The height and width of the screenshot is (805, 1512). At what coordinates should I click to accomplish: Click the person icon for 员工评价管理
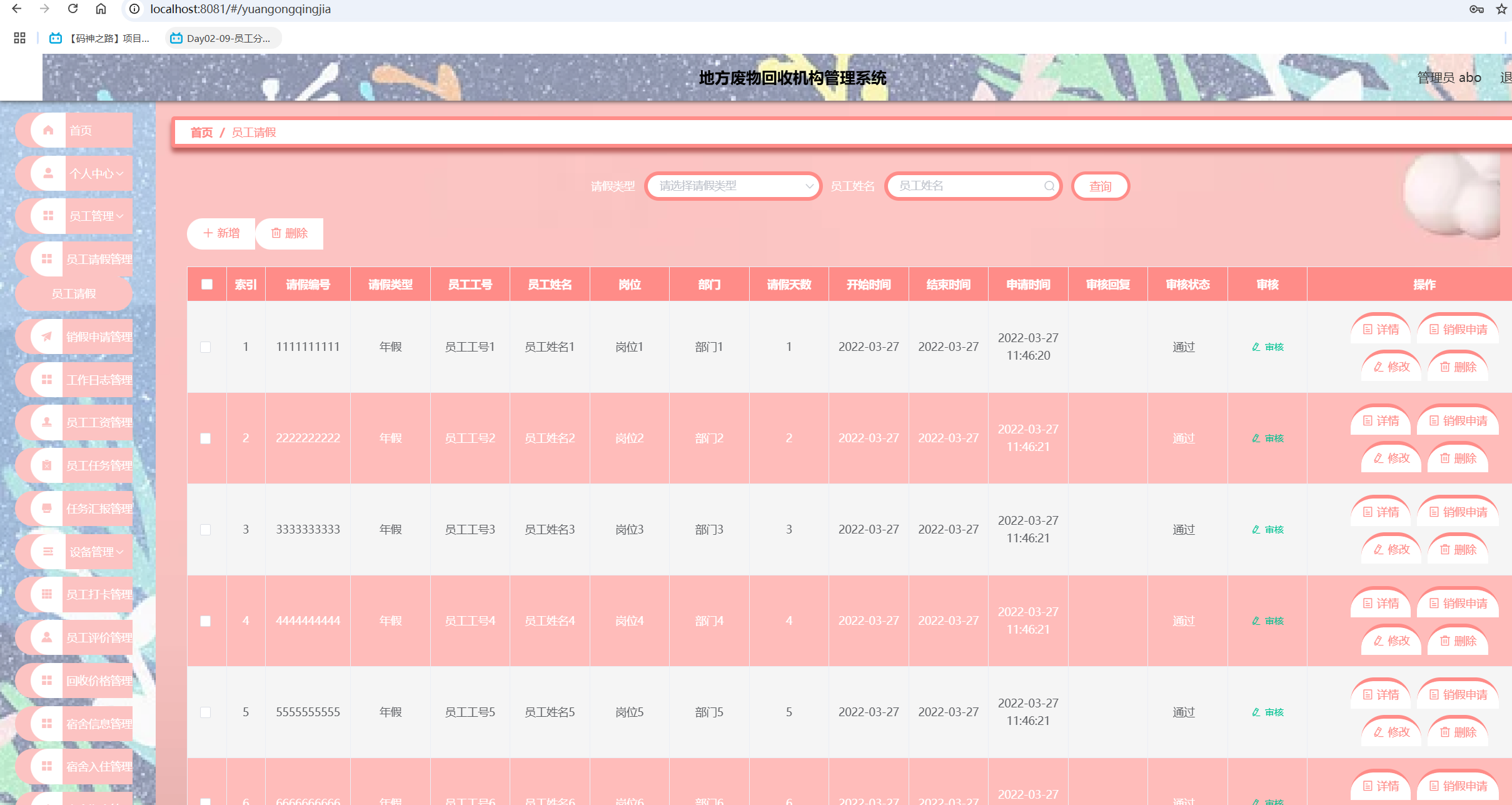[47, 637]
